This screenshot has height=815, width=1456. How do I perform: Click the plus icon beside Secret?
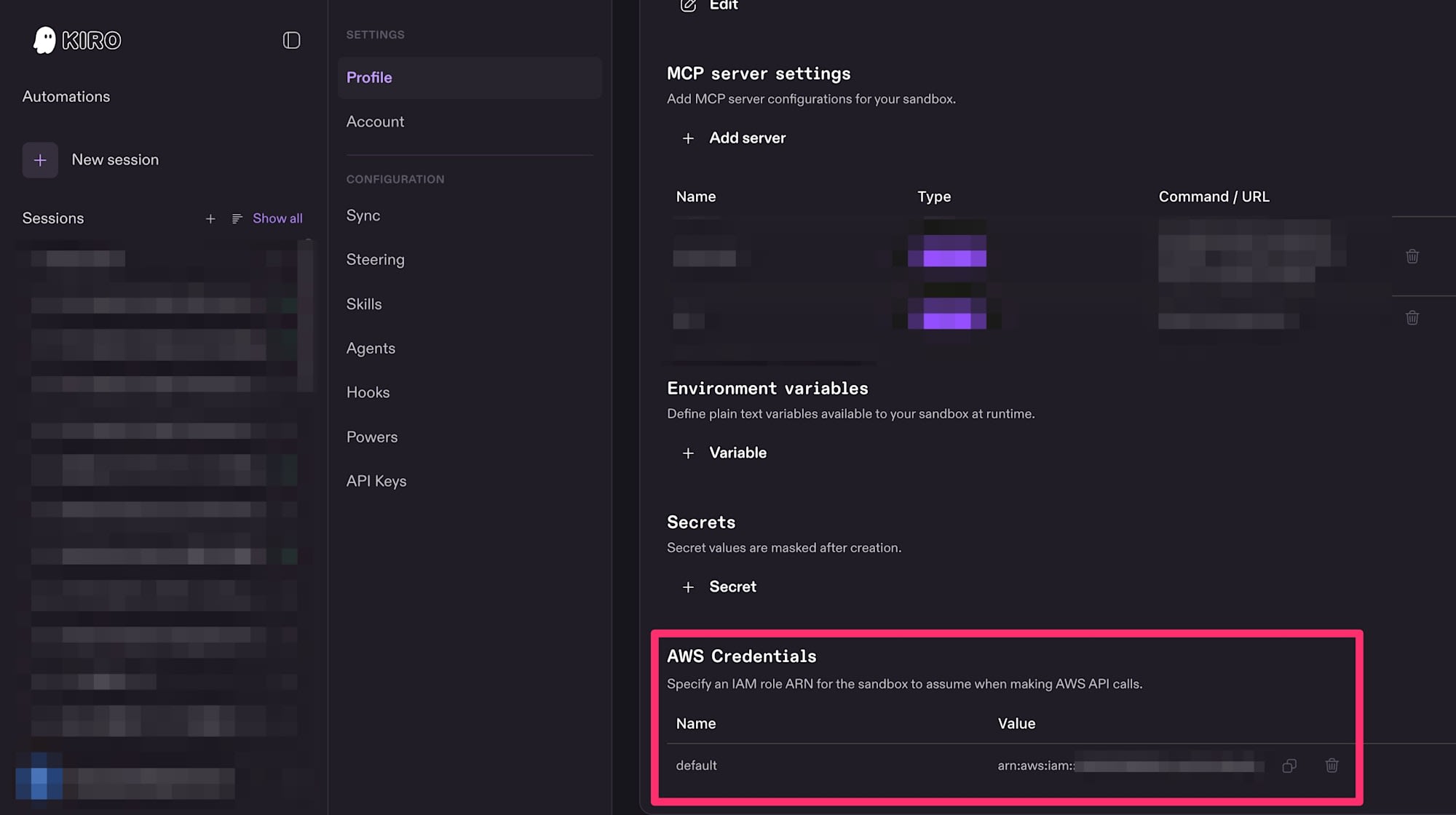[688, 587]
